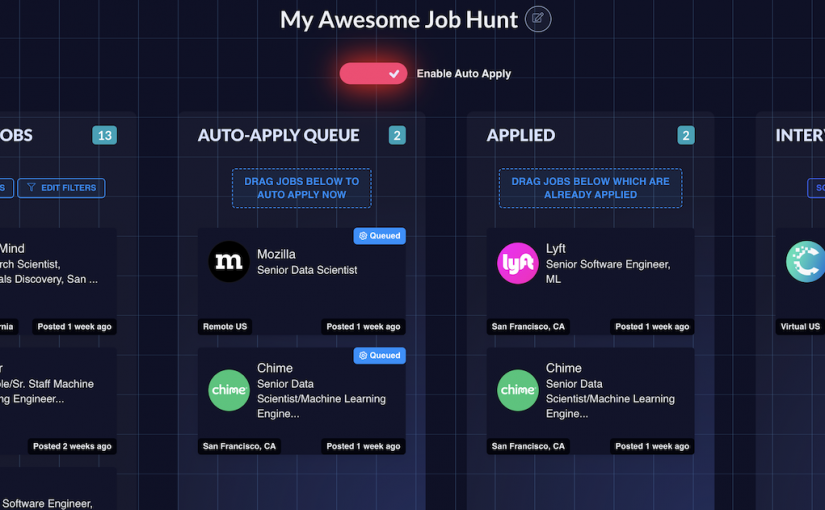Screen dimensions: 825x510
Task: Click Chime logo in Applied column
Action: (517, 390)
